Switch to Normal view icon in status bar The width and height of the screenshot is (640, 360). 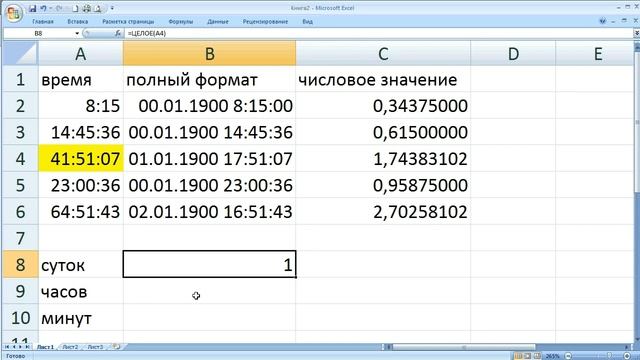(518, 356)
